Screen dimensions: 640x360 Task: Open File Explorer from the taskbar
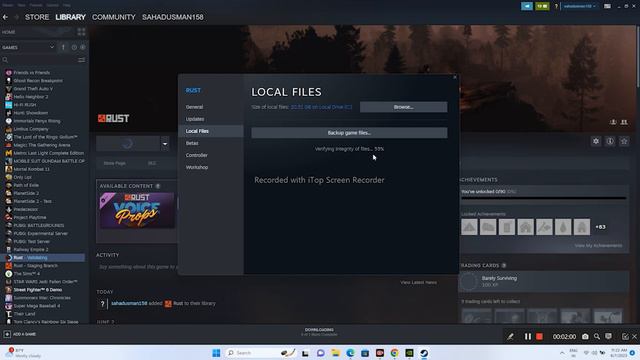click(336, 353)
